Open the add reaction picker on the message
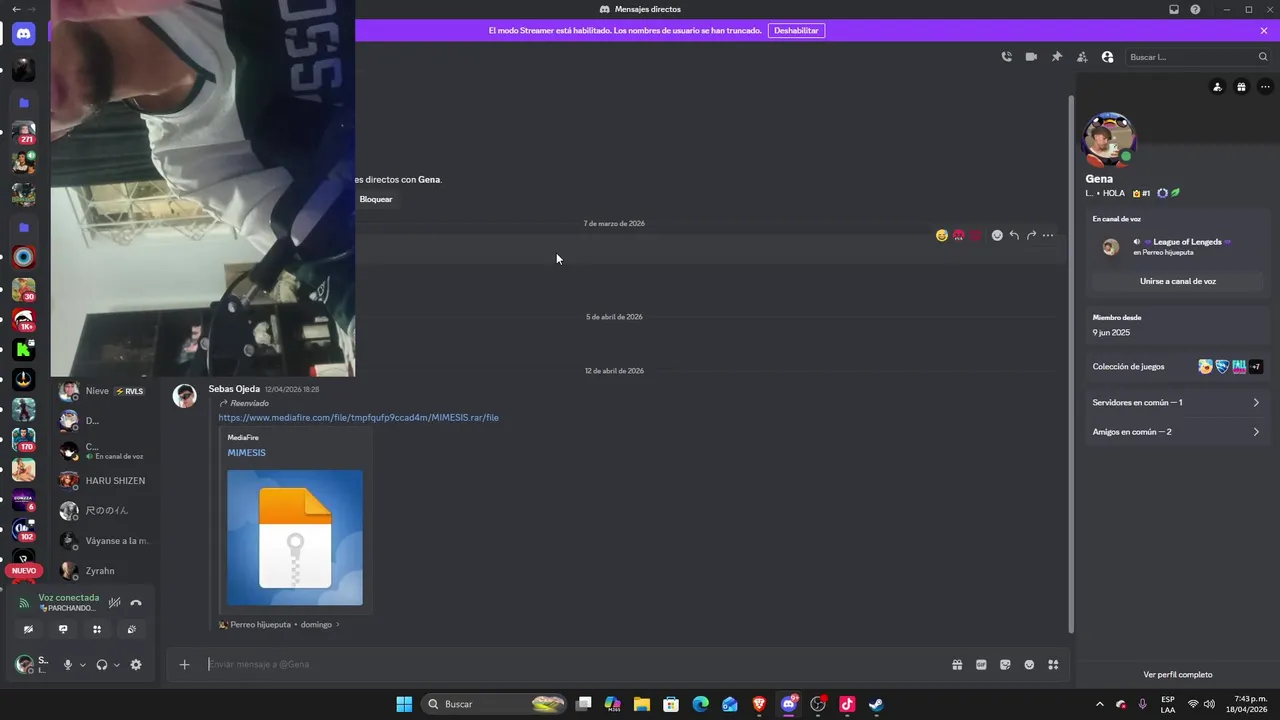 pos(997,236)
